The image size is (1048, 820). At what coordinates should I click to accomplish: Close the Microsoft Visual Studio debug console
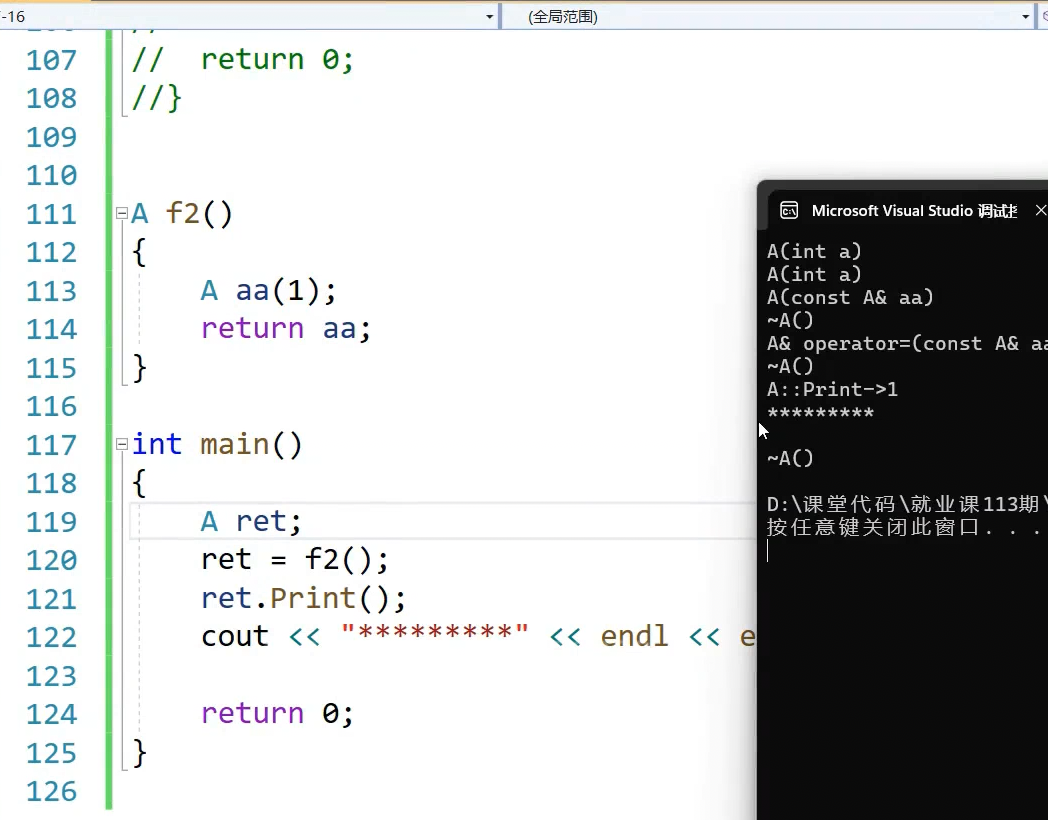pos(1040,211)
